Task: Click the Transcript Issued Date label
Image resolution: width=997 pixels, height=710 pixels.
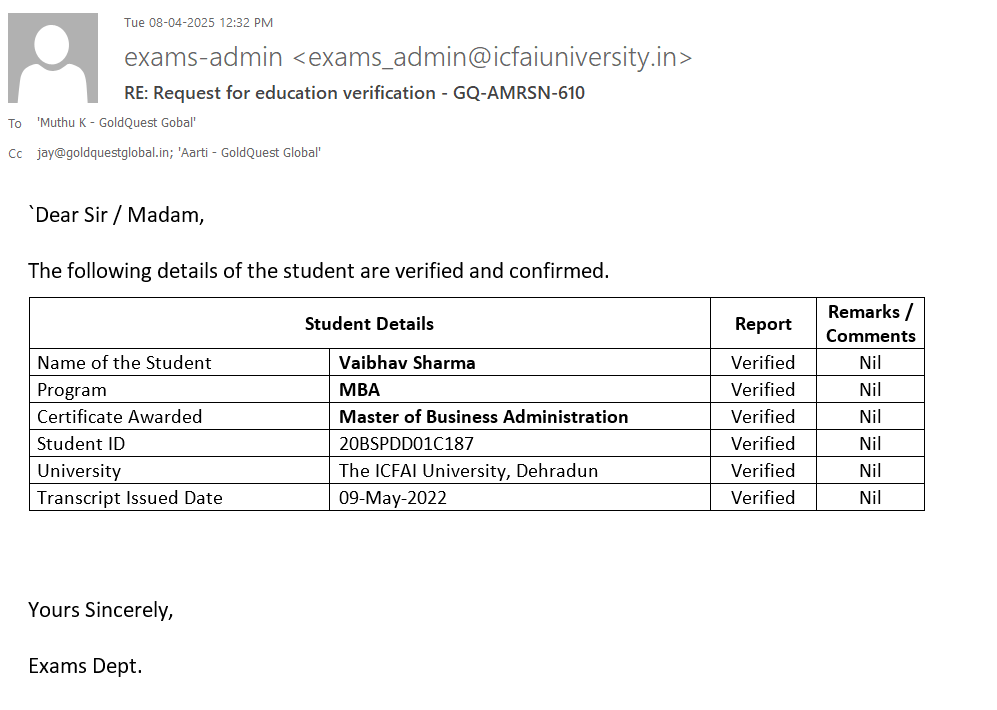Action: [130, 498]
